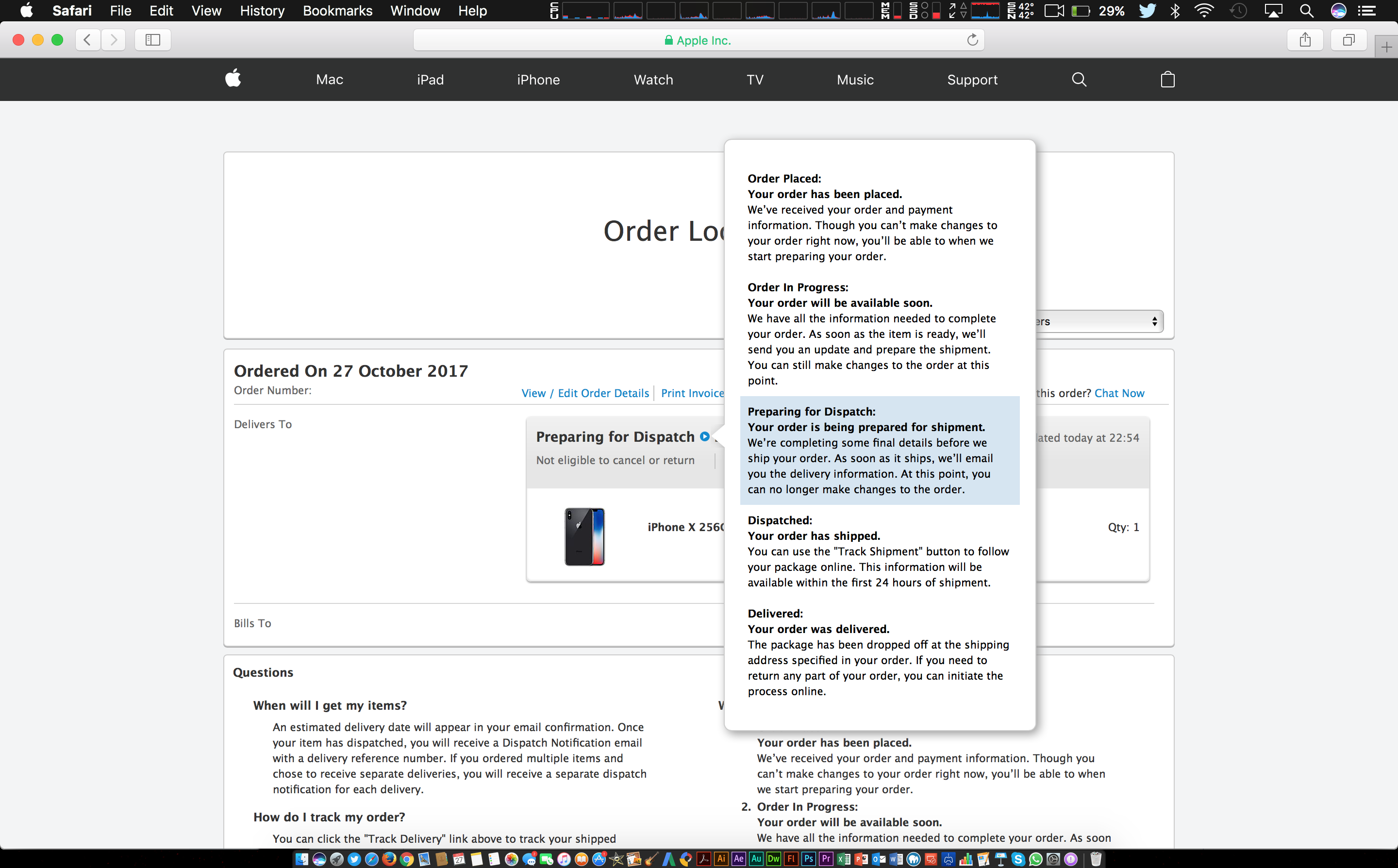The image size is (1398, 868).
Task: Open the Help menu
Action: [x=472, y=10]
